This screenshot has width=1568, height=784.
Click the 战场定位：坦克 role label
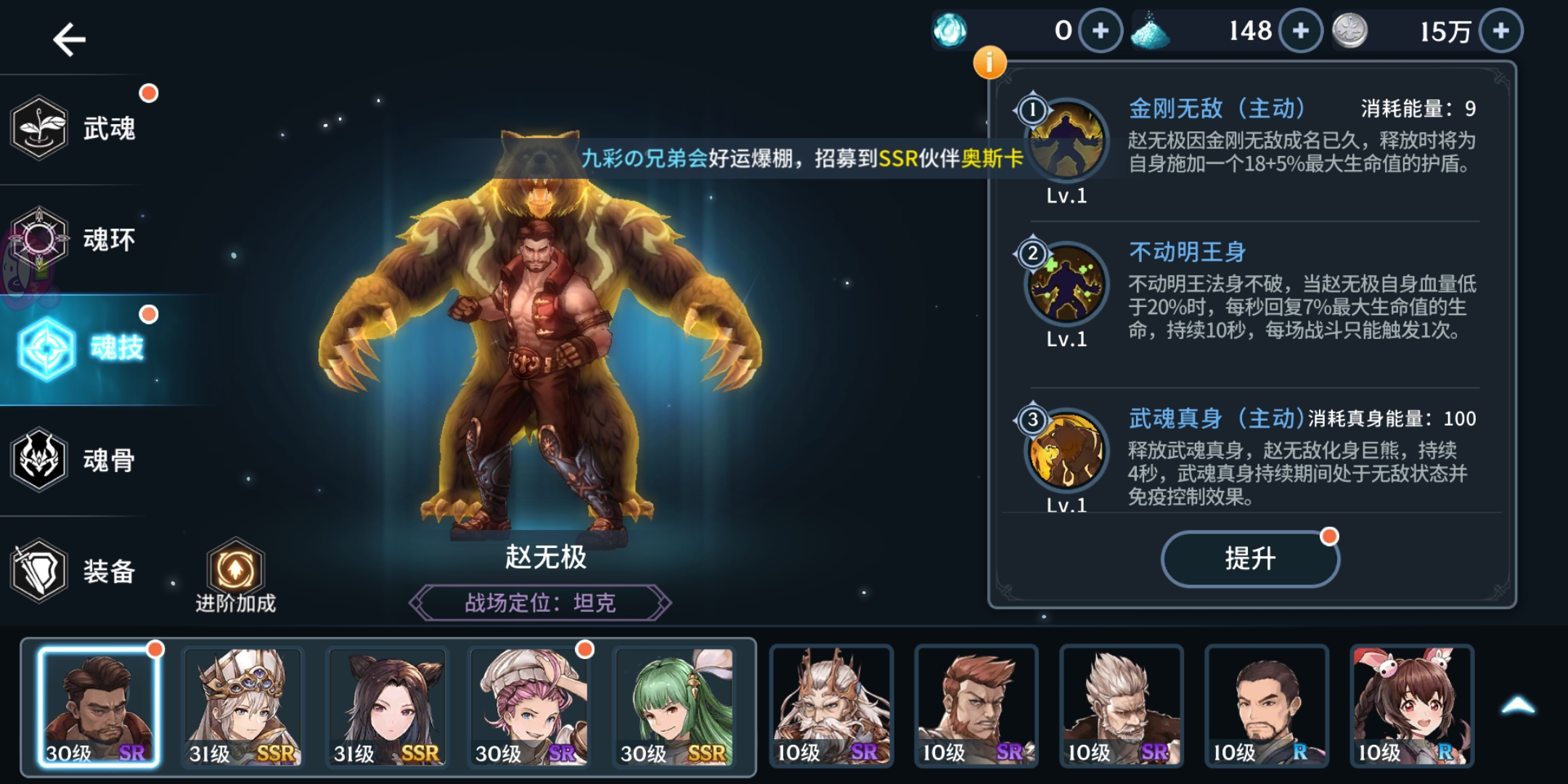[540, 603]
